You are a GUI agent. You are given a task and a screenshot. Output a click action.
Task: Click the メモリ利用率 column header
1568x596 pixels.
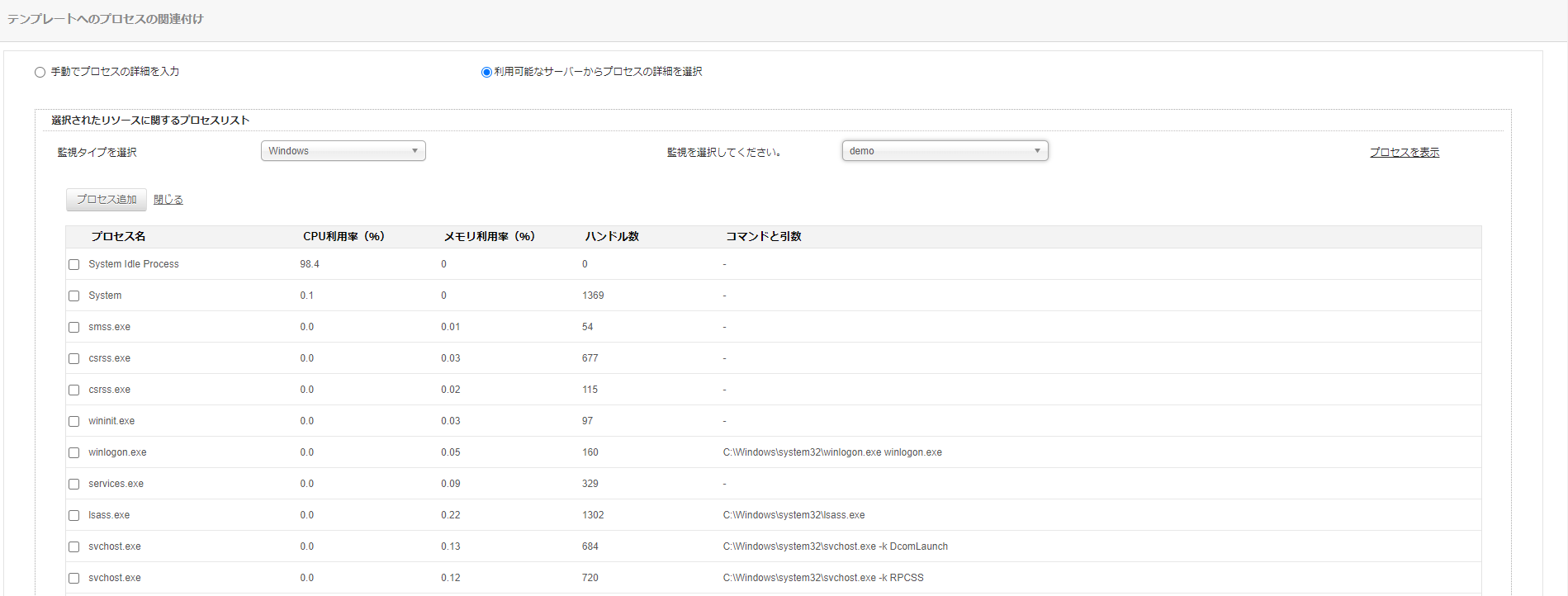pyautogui.click(x=489, y=237)
